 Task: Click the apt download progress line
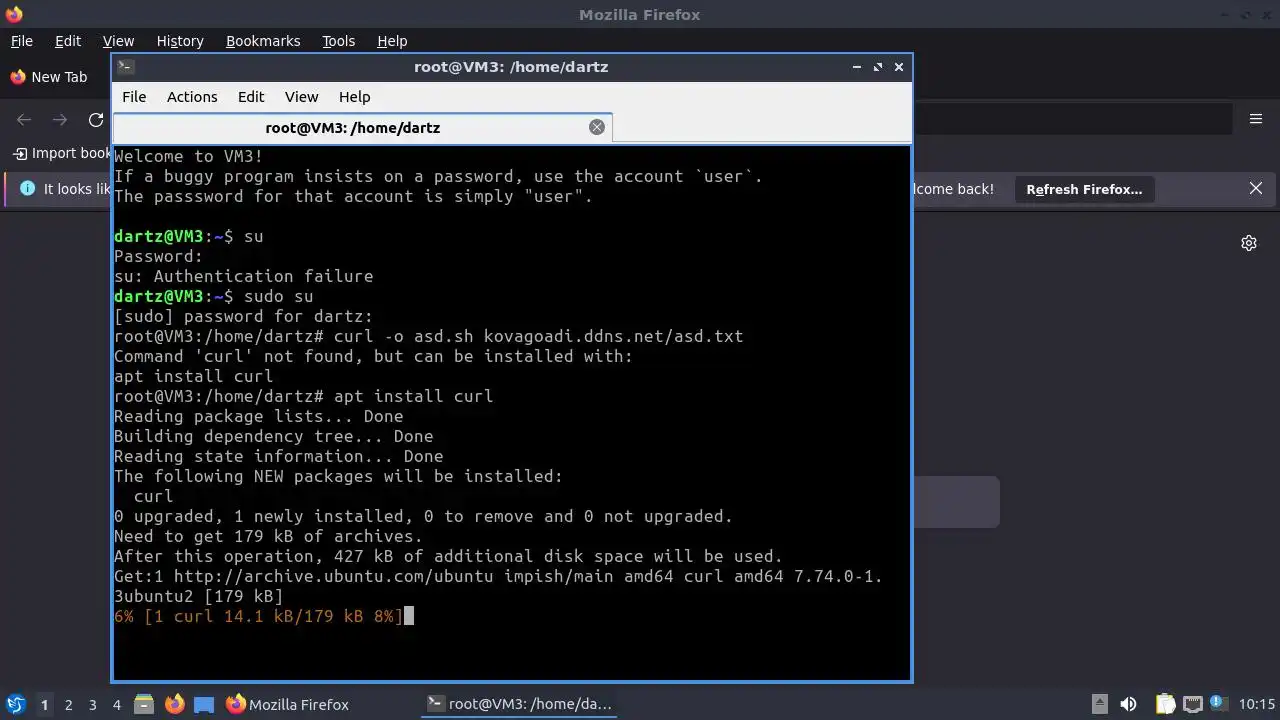click(x=258, y=616)
